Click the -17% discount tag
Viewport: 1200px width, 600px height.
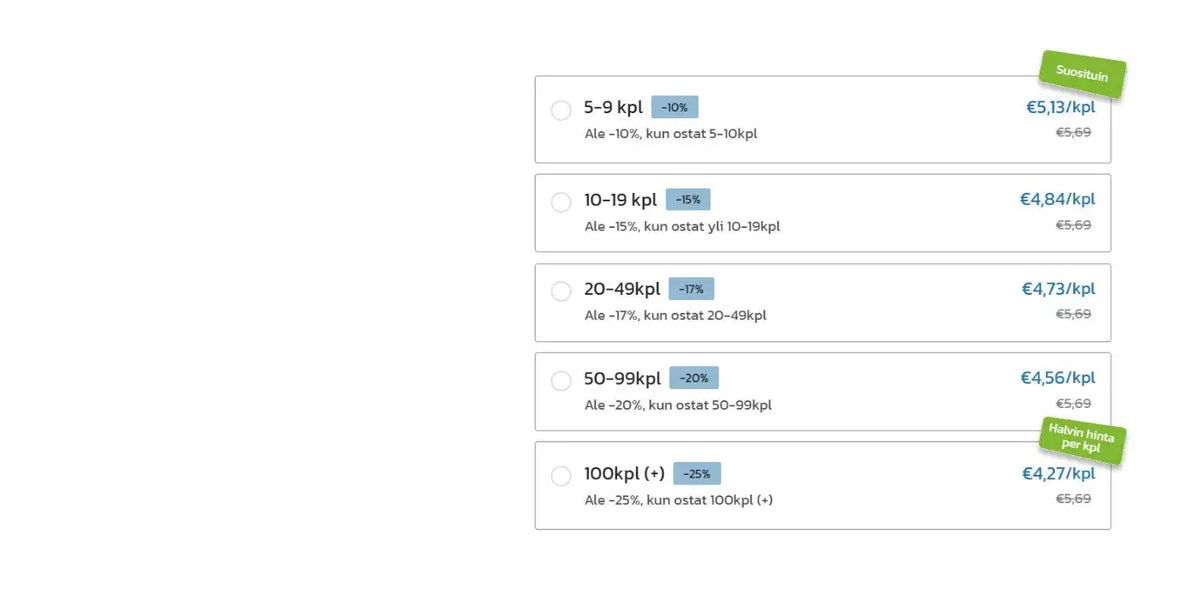coord(691,289)
